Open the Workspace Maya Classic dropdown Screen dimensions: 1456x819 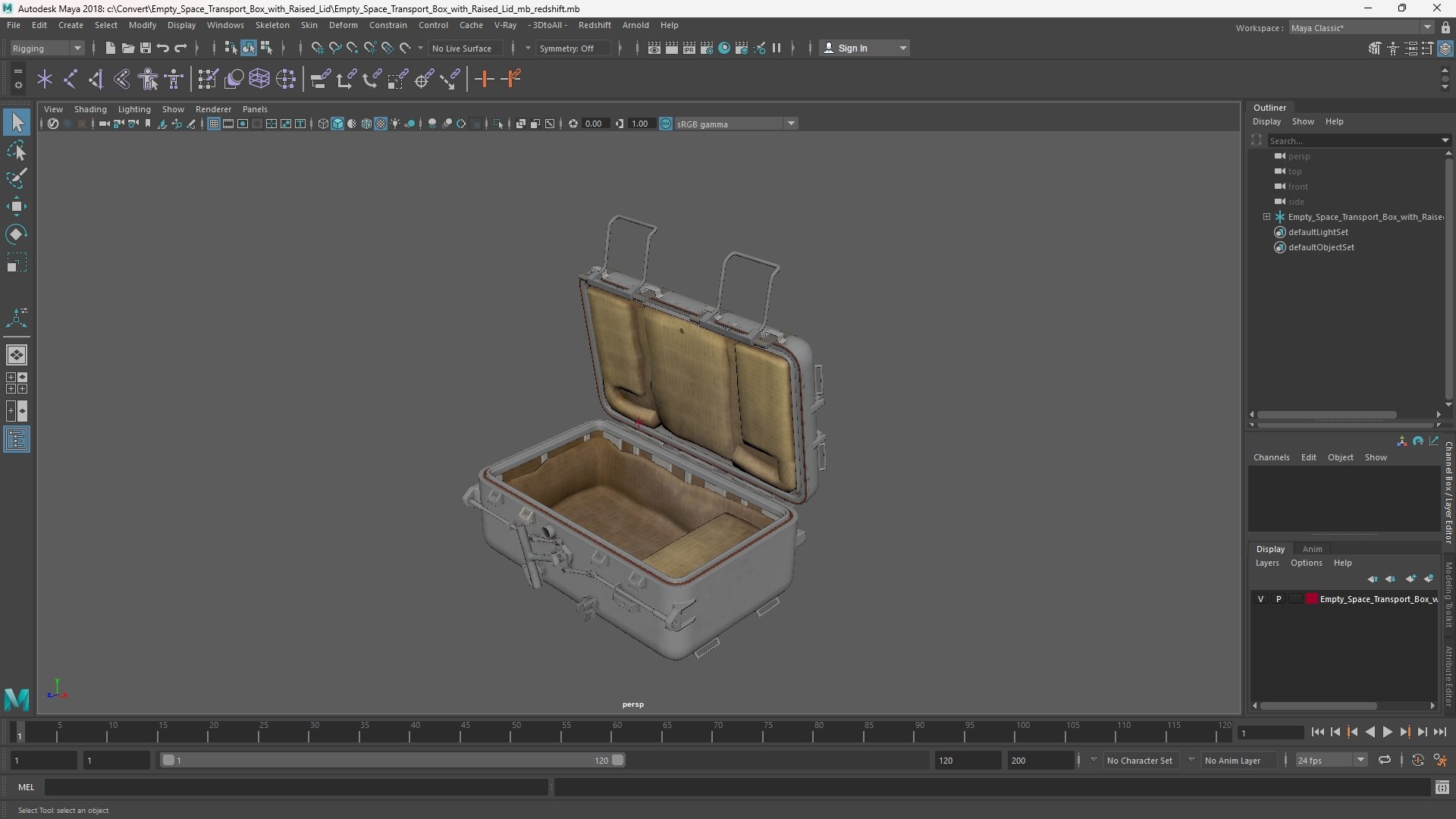[1361, 28]
